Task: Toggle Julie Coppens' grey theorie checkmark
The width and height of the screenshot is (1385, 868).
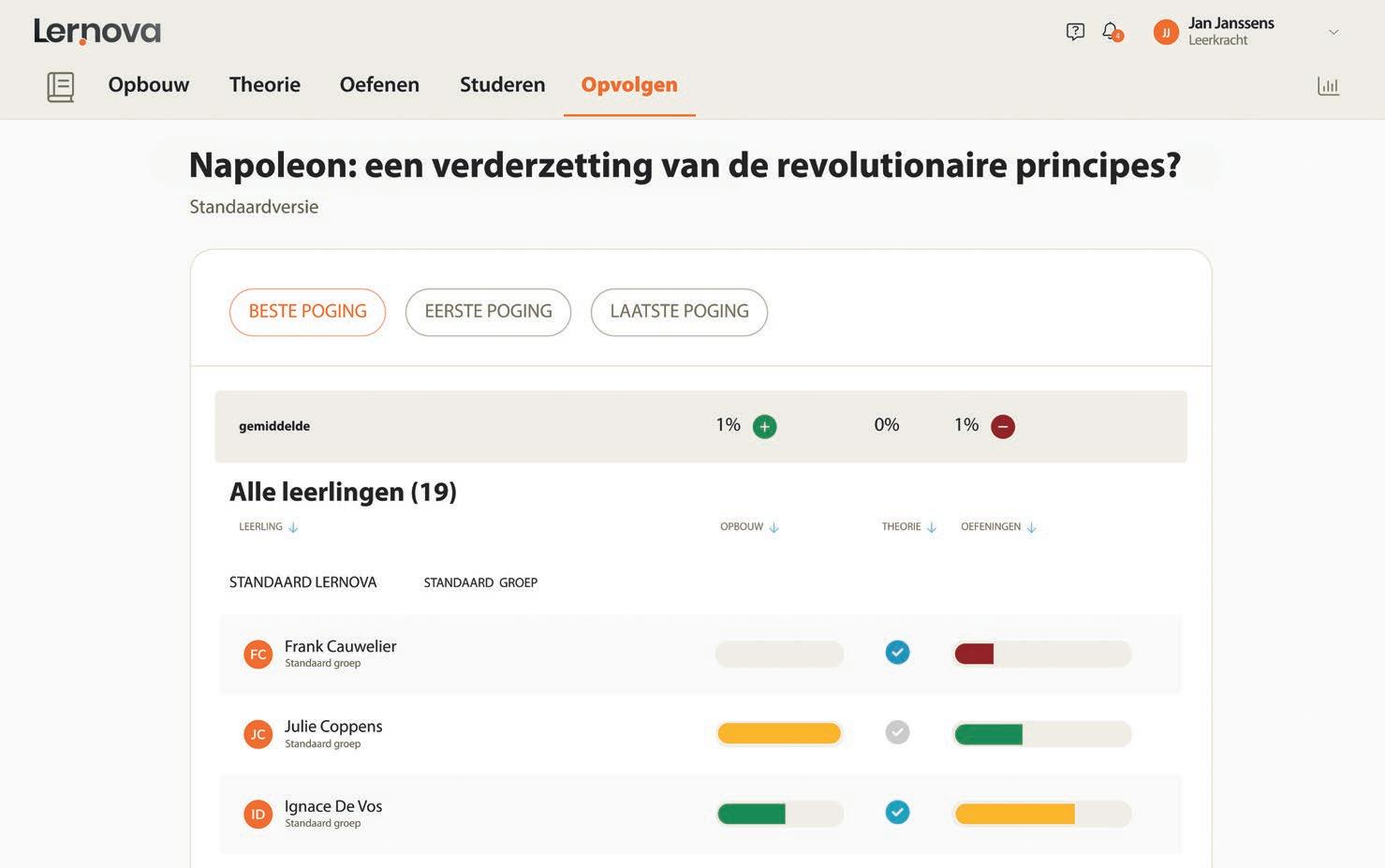Action: 897,732
